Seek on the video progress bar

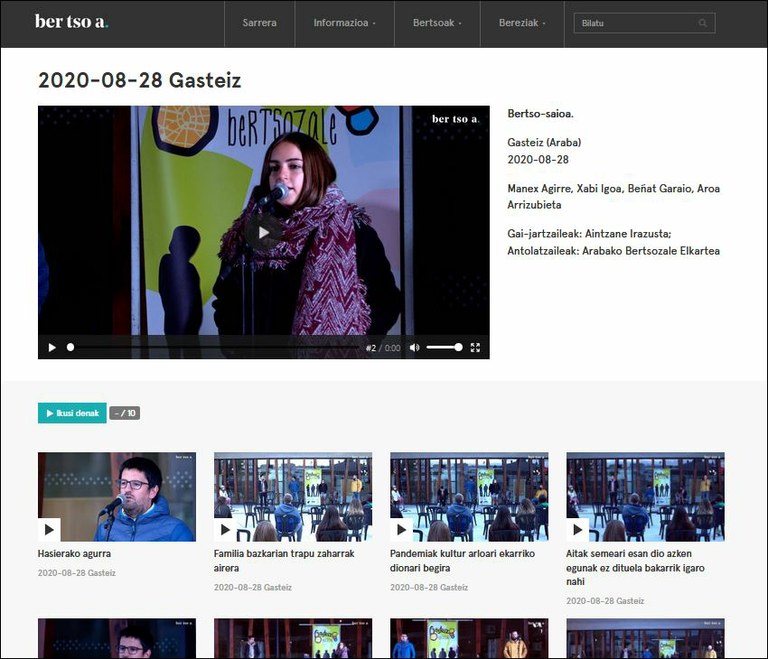tap(215, 347)
